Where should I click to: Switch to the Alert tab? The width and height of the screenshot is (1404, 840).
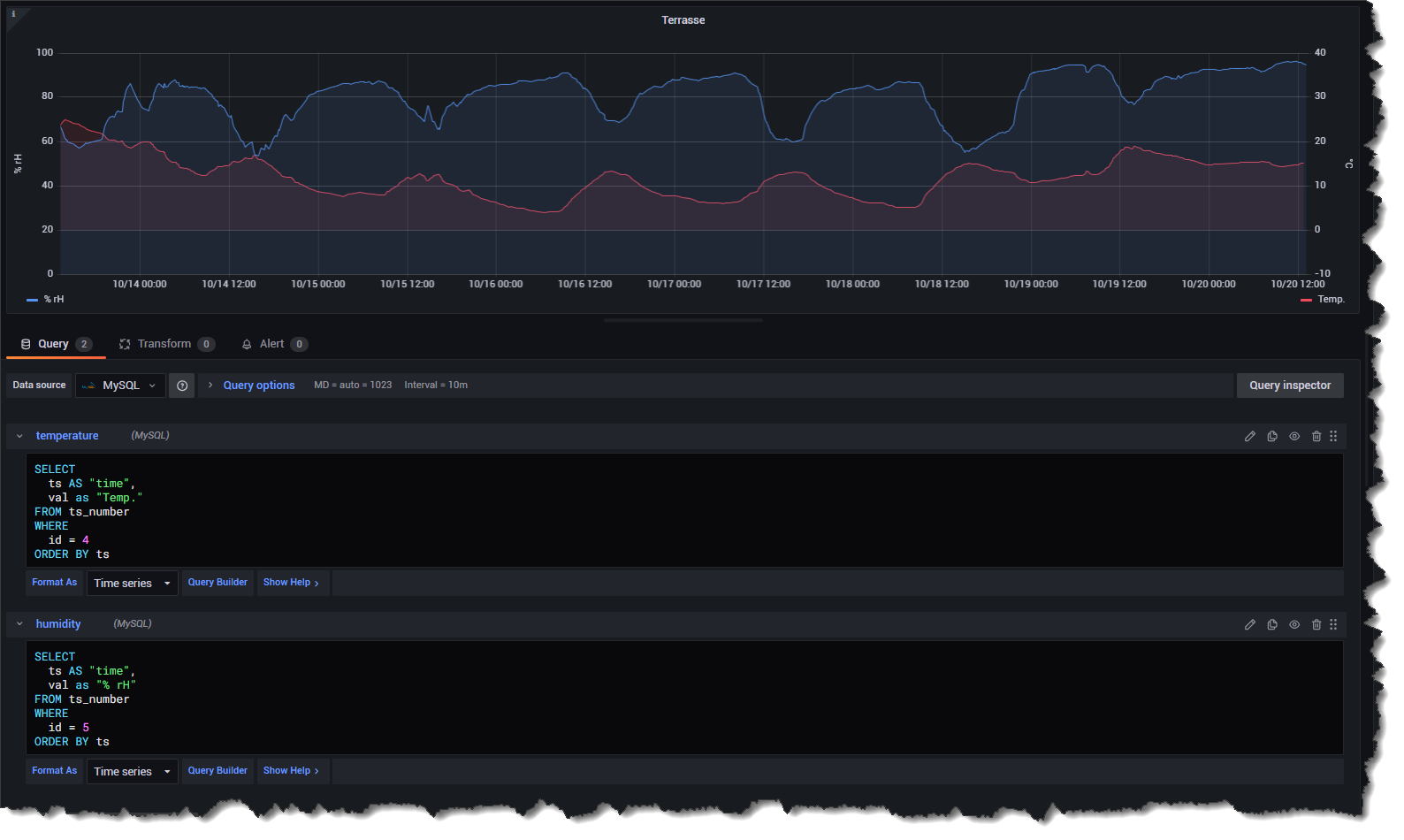click(274, 344)
